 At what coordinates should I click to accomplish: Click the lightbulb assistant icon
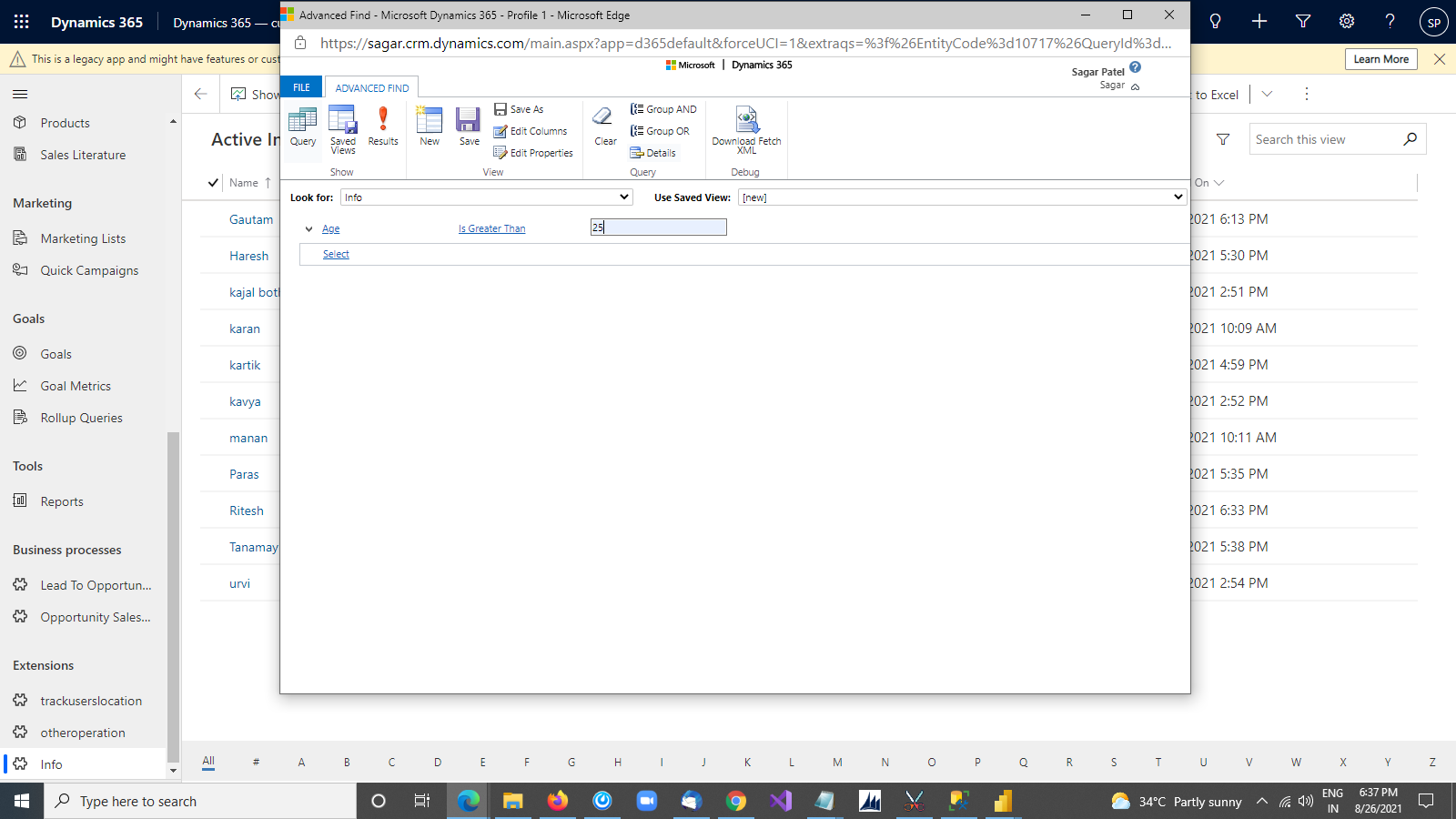pos(1215,22)
